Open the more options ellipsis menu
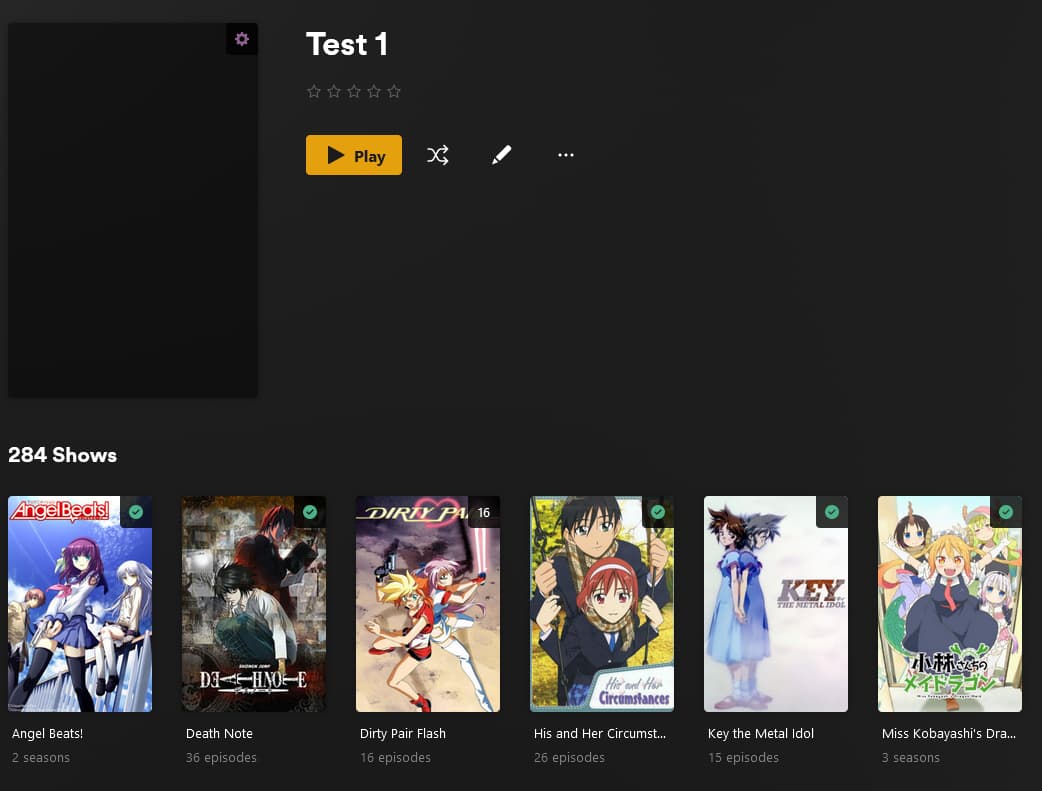 coord(566,155)
